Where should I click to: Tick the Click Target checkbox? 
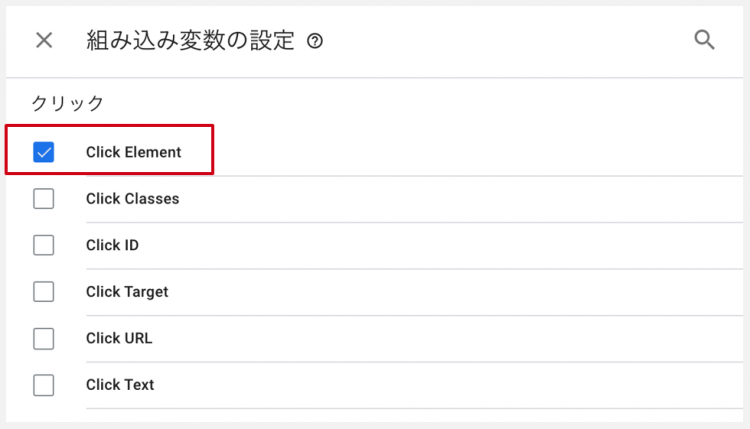pos(44,291)
